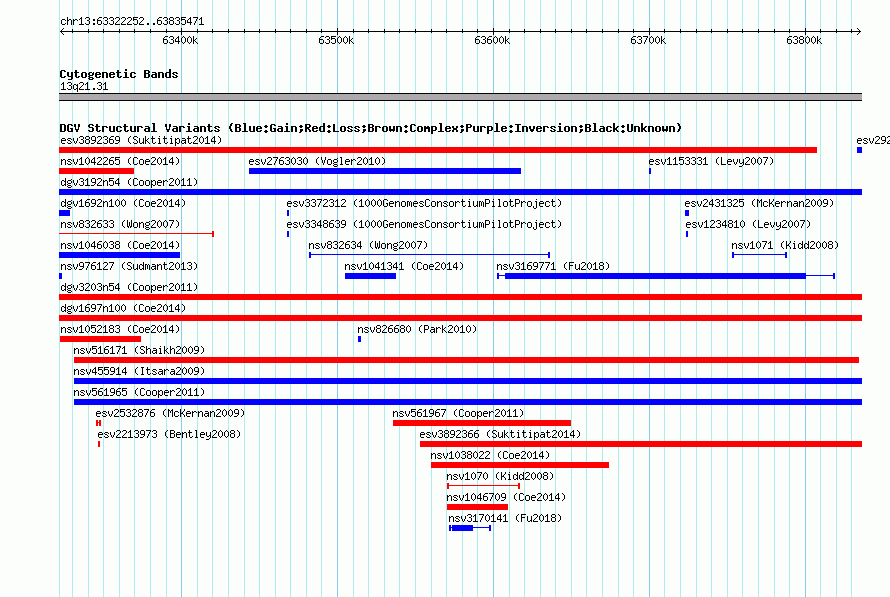This screenshot has width=890, height=597.
Task: Click the 13q21.31 cytogenetic band bar
Action: click(461, 97)
